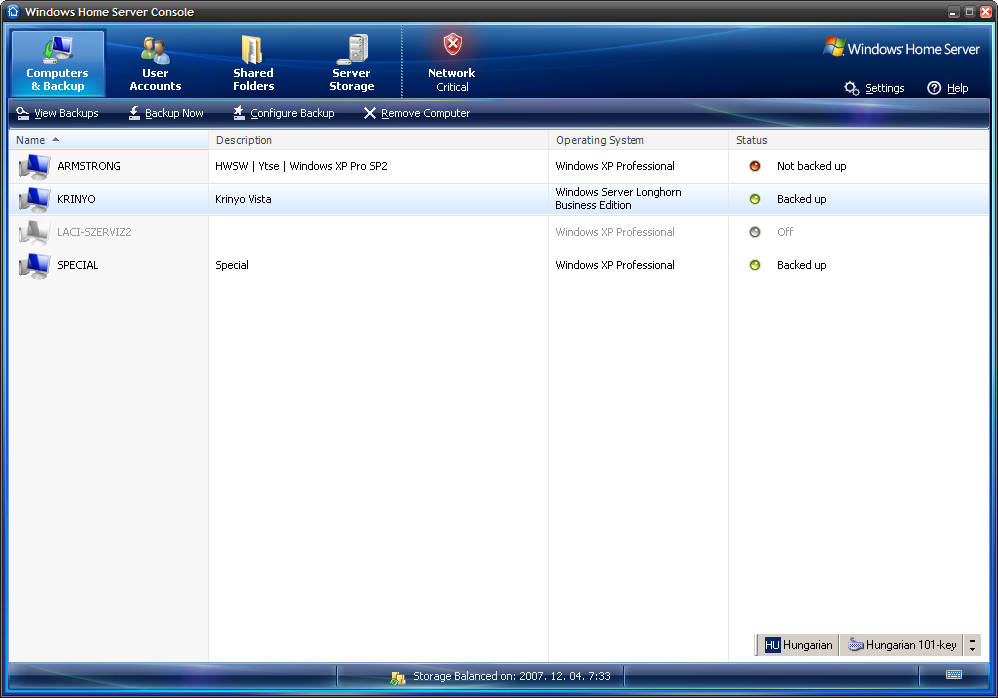
Task: Open the Computers & Backup tab
Action: pos(57,64)
